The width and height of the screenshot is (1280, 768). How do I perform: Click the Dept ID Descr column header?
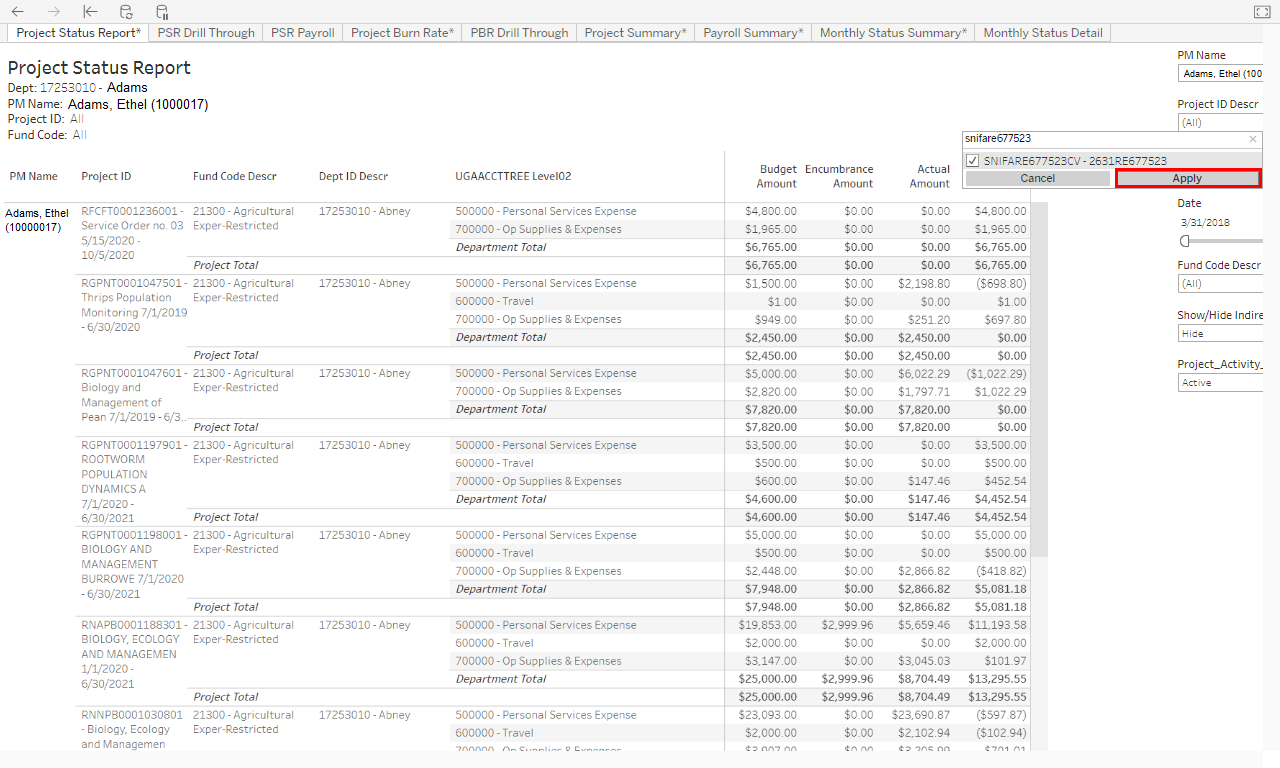pos(353,176)
